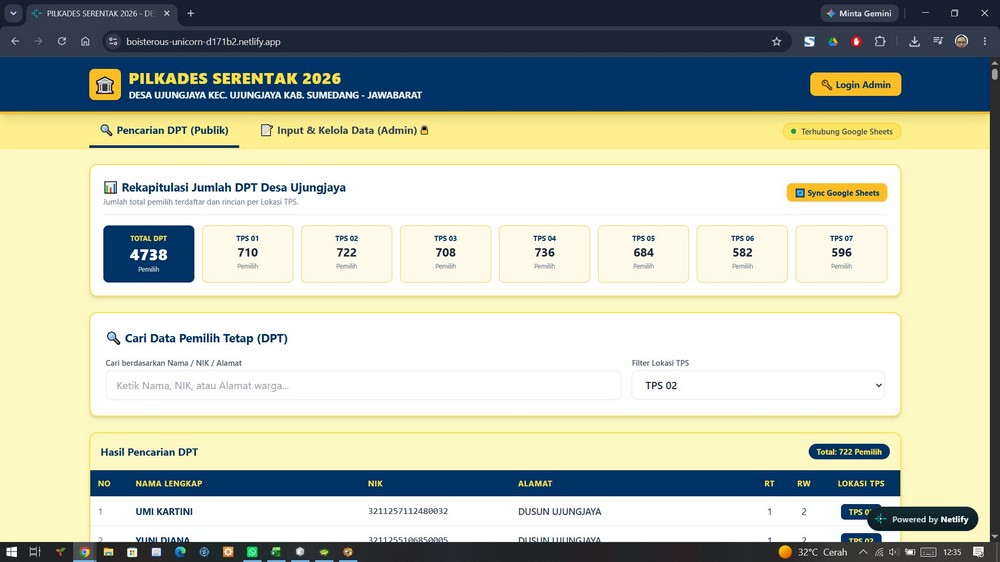Click the TPS 01 card with 710 voters
Image resolution: width=1000 pixels, height=562 pixels.
click(247, 254)
